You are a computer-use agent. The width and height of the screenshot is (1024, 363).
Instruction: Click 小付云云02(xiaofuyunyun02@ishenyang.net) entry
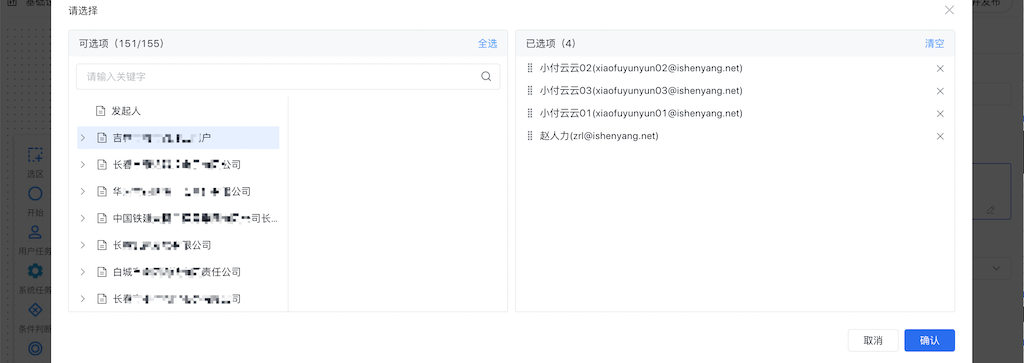coord(641,68)
